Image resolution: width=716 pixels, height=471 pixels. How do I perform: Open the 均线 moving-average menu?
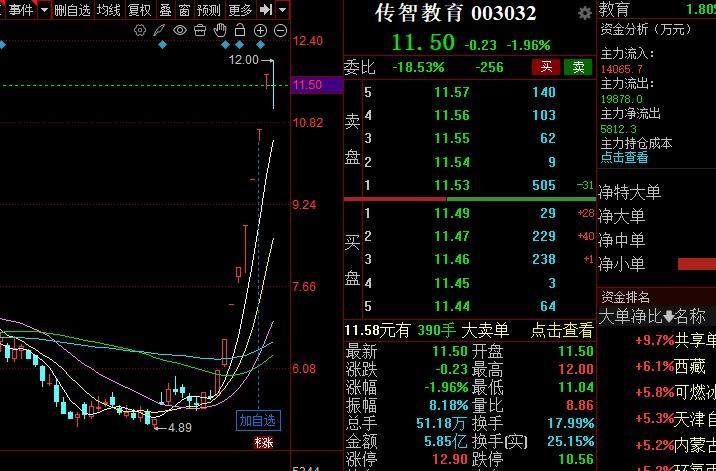coord(108,10)
